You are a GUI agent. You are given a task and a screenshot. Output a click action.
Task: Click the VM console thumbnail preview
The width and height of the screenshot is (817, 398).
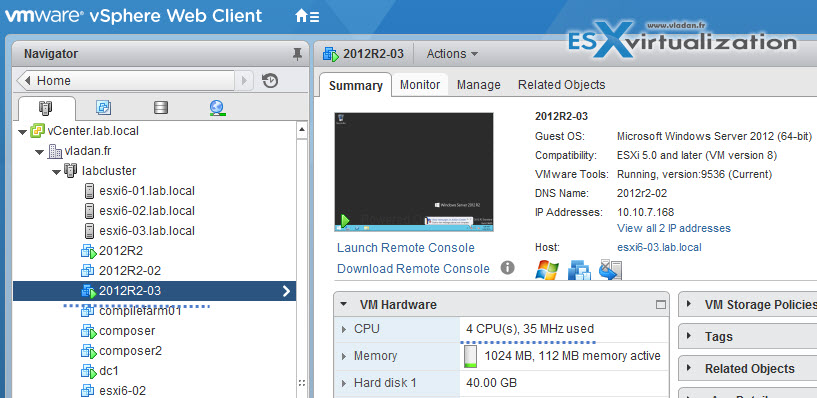(x=414, y=172)
